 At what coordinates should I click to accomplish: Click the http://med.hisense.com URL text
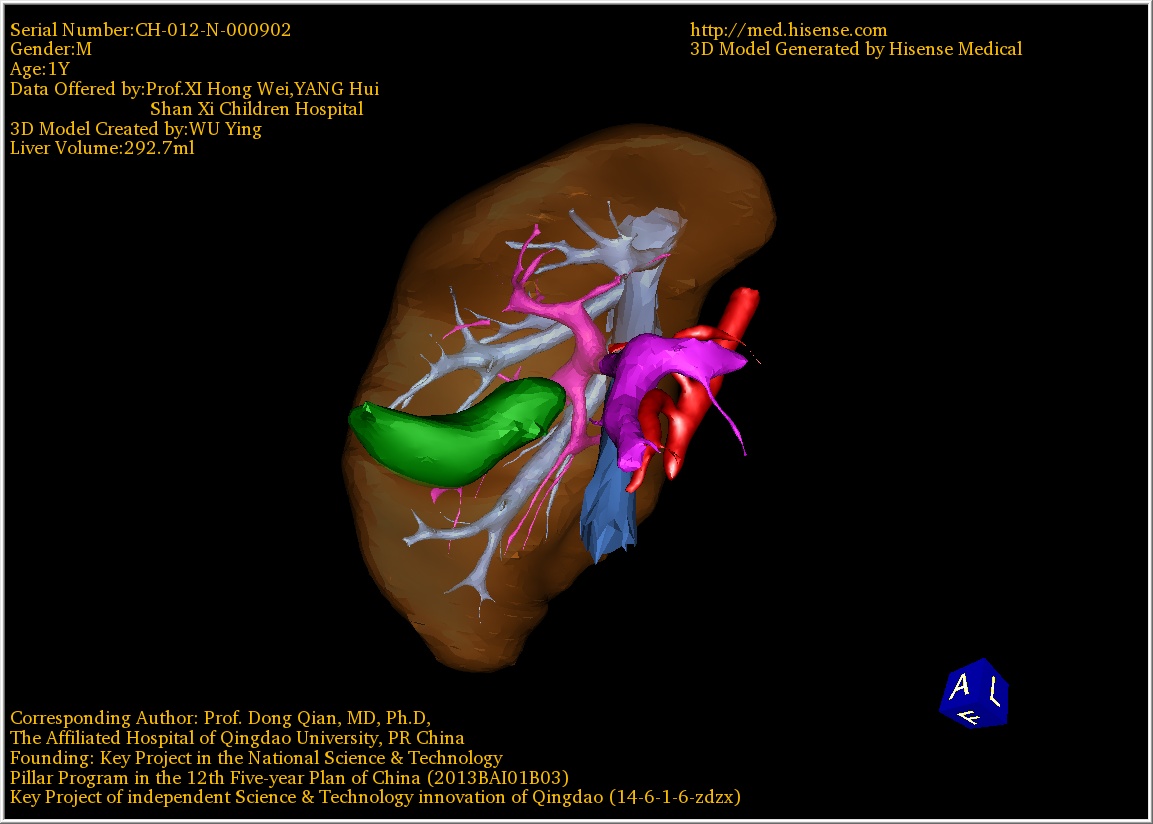(788, 30)
